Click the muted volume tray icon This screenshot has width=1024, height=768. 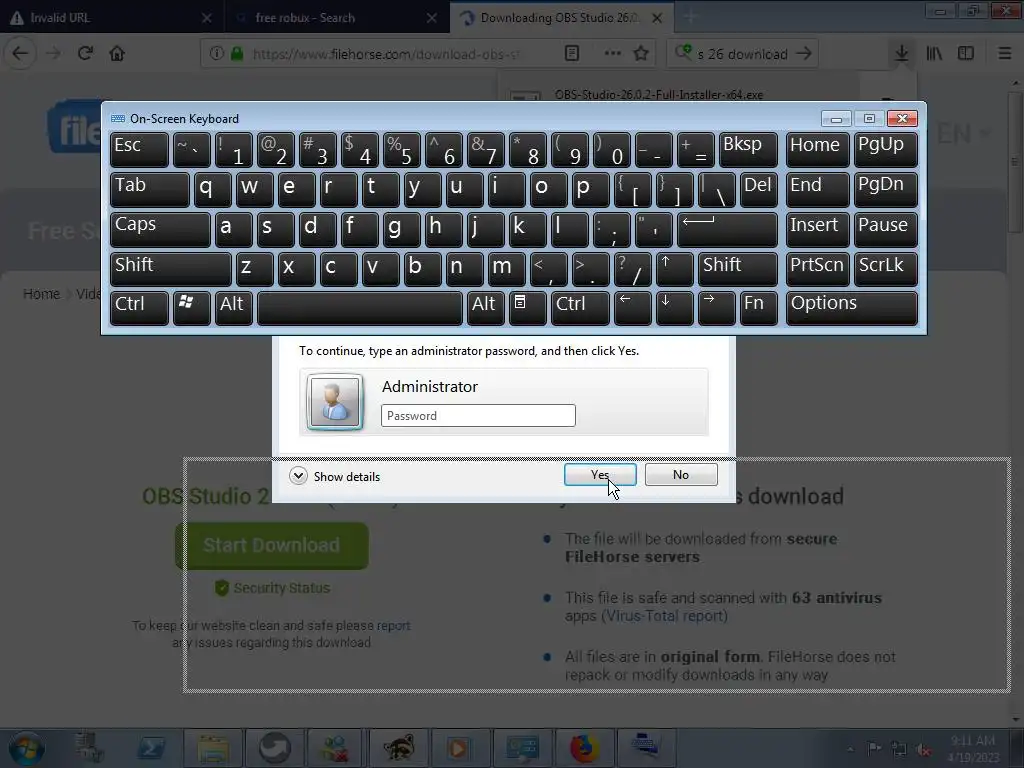click(x=923, y=748)
